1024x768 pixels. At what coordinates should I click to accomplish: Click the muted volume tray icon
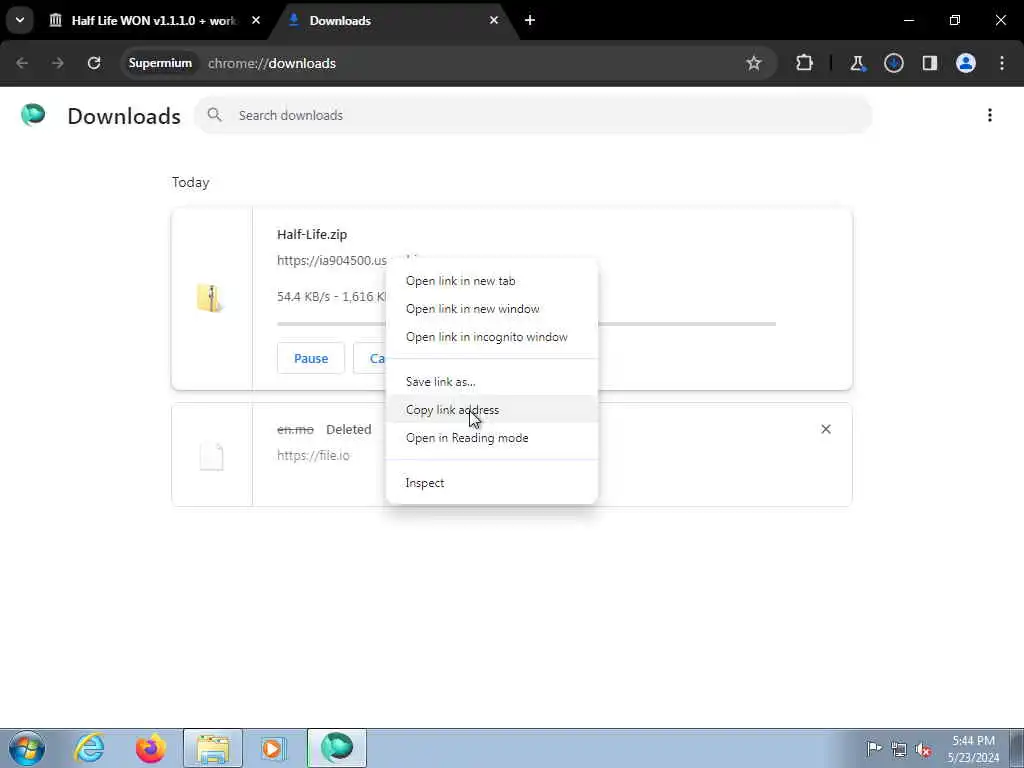pyautogui.click(x=923, y=749)
